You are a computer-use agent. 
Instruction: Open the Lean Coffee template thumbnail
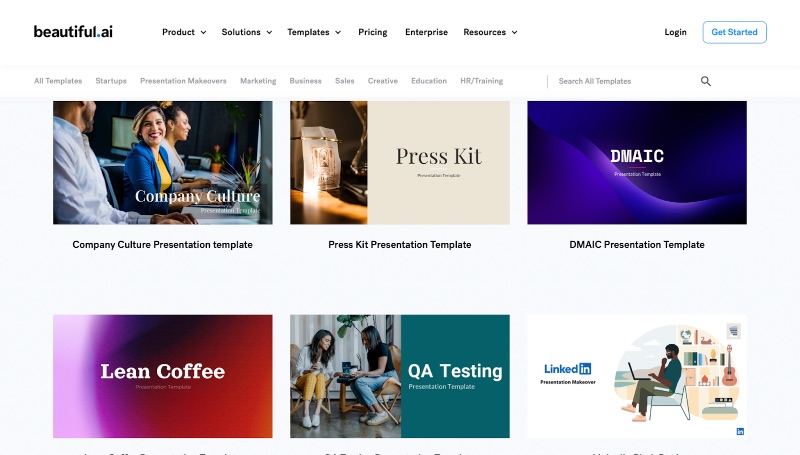coord(162,376)
